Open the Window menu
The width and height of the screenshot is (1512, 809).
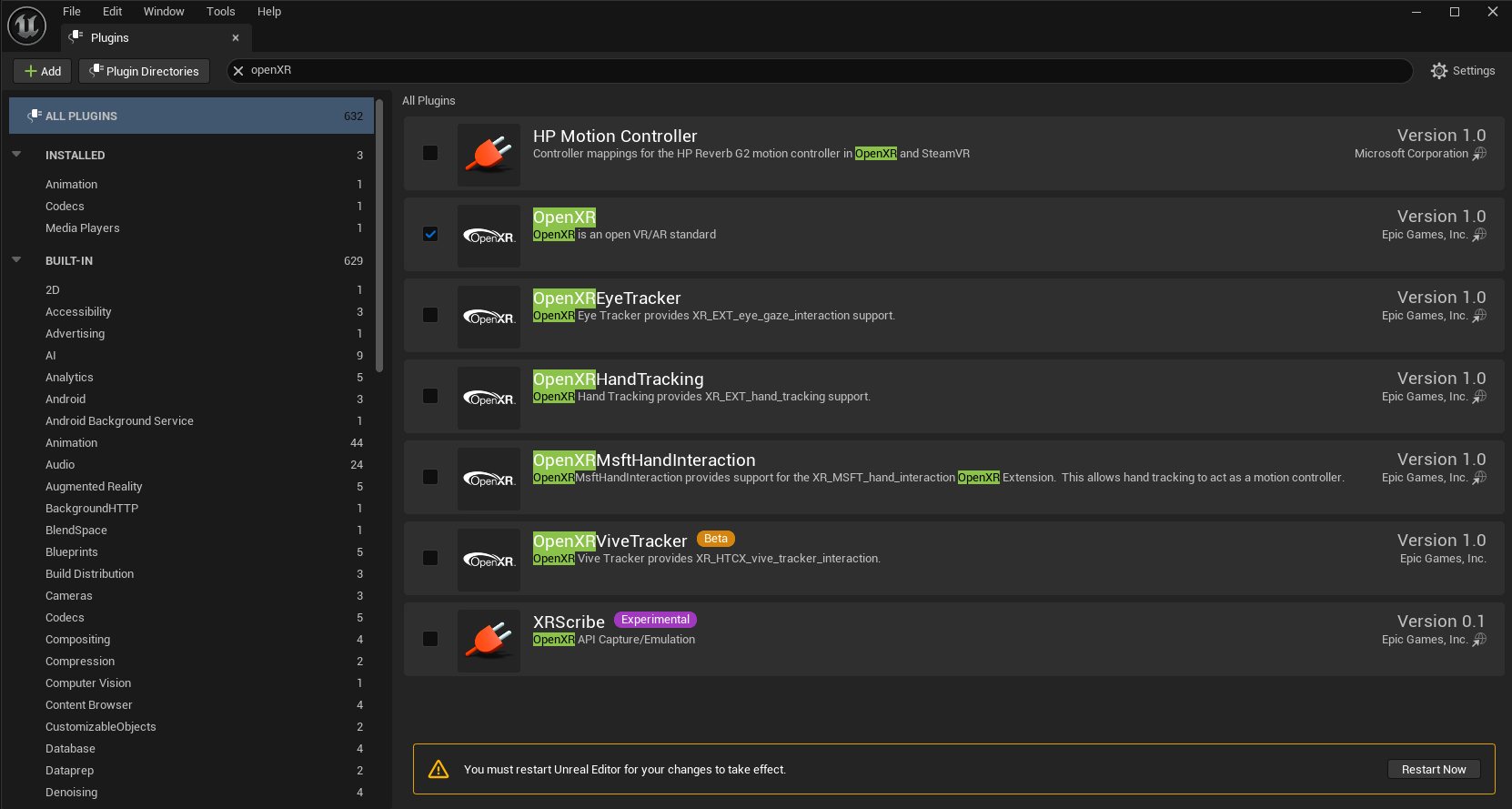(x=164, y=12)
